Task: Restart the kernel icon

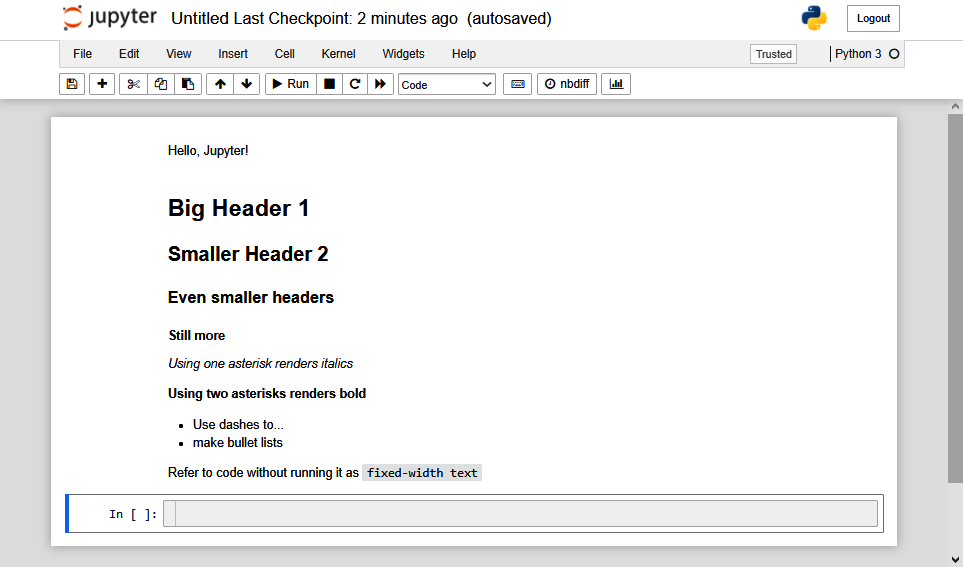Action: pyautogui.click(x=354, y=84)
